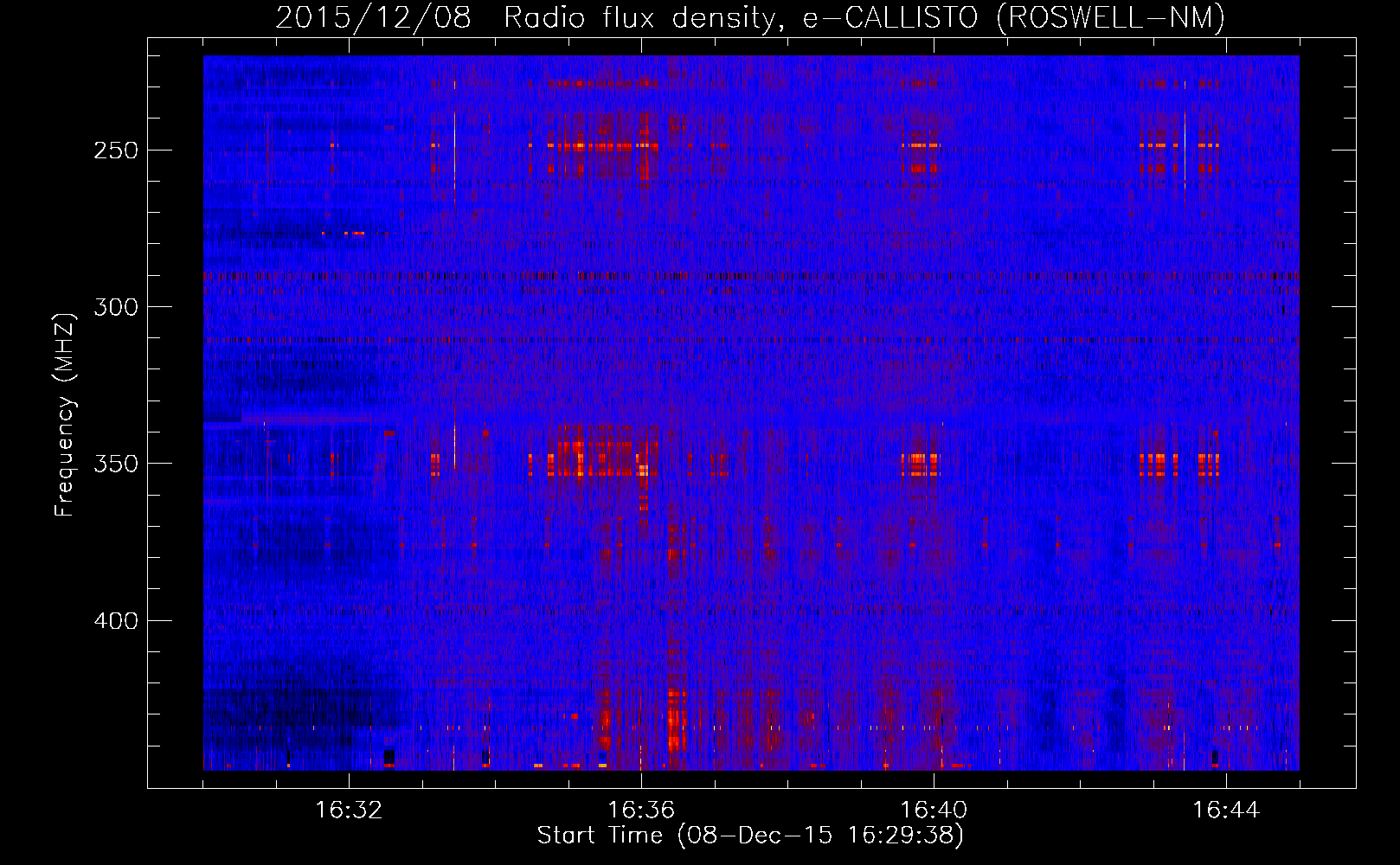Click the 16:32 time tick label
The height and width of the screenshot is (865, 1400).
tap(349, 811)
